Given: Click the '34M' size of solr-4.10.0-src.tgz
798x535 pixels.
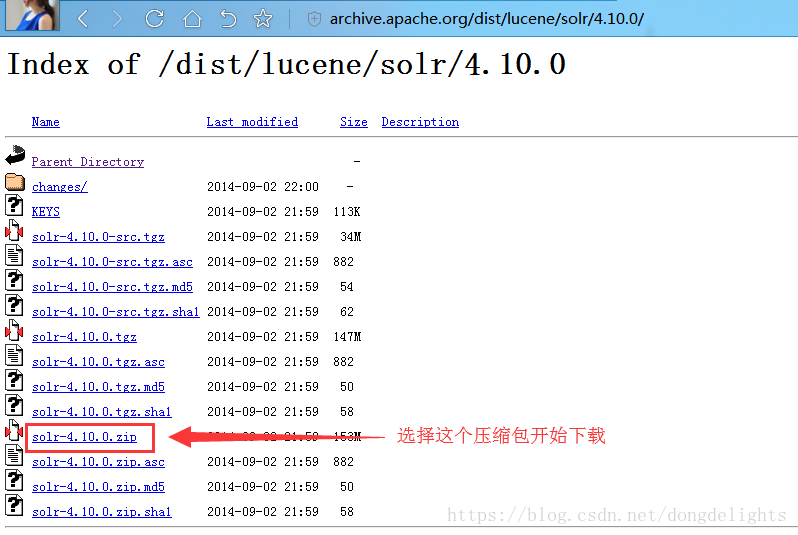Looking at the screenshot, I should [351, 237].
